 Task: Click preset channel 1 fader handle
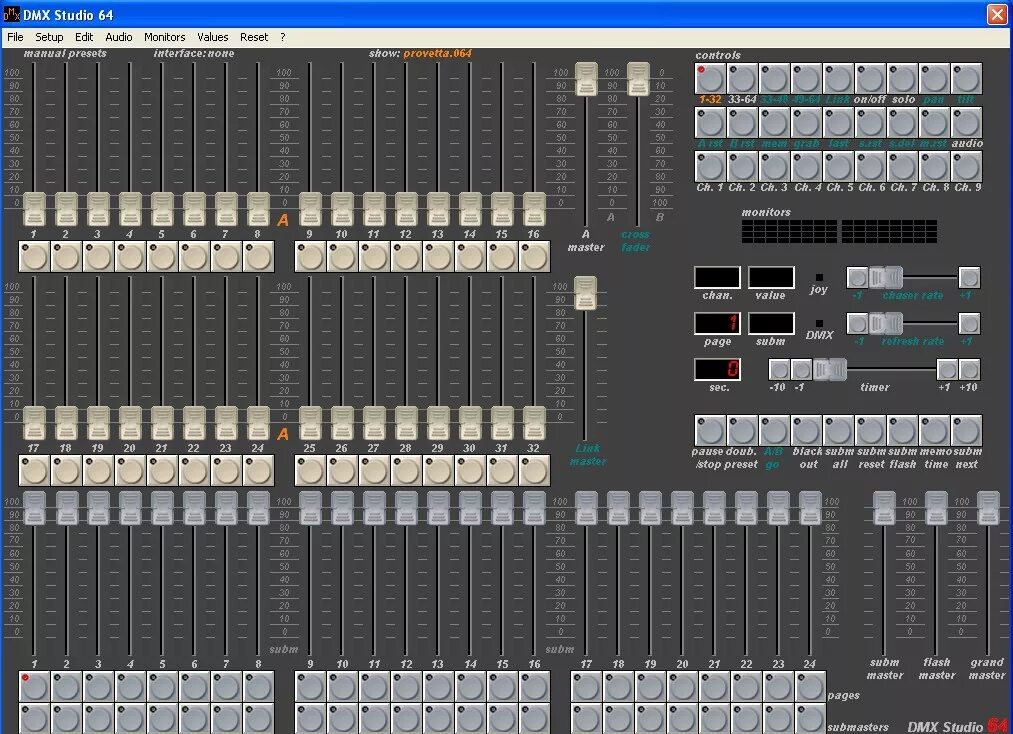click(34, 209)
